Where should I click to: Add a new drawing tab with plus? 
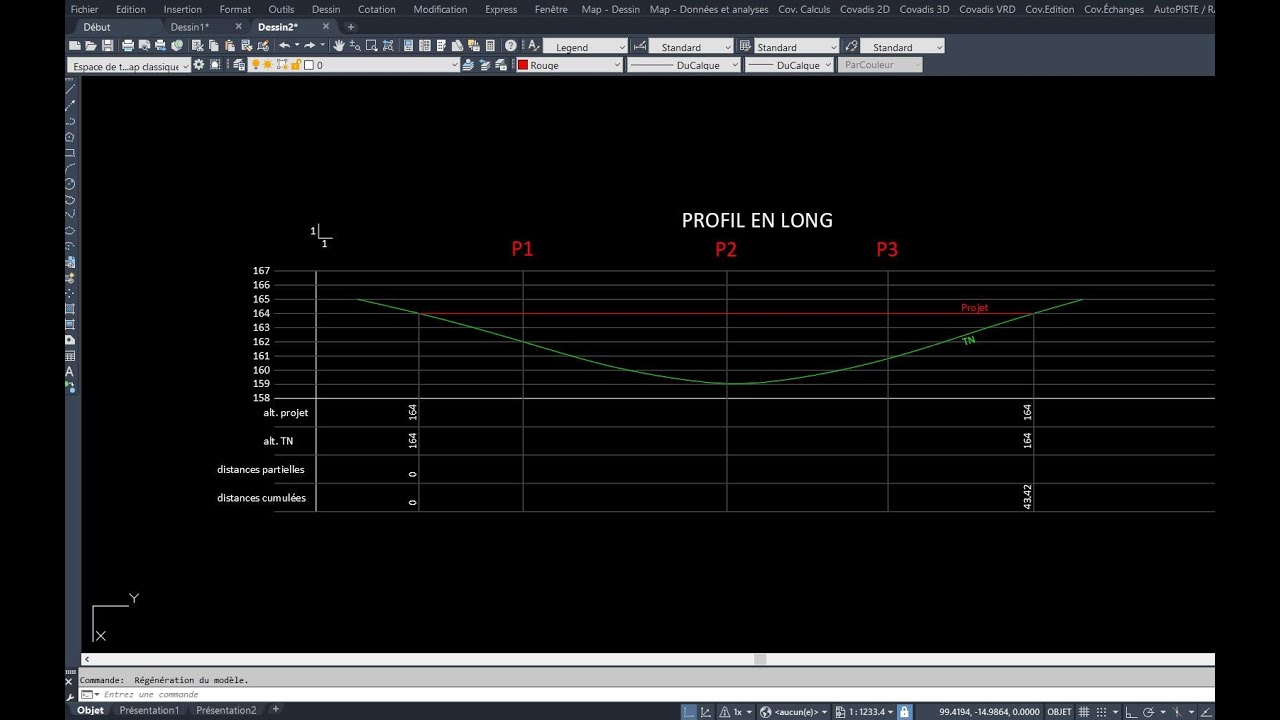(x=350, y=27)
